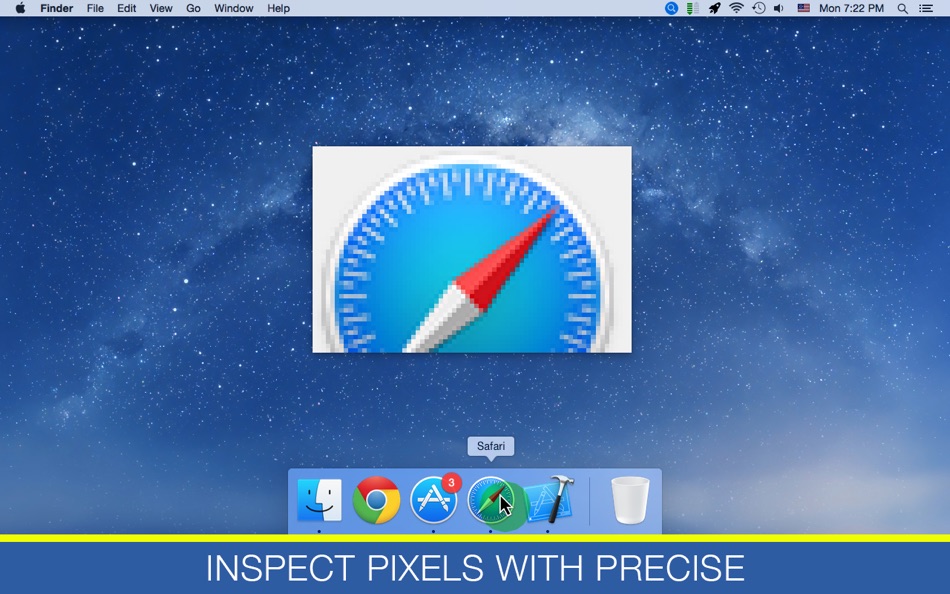Open the Finder menu

click(56, 8)
